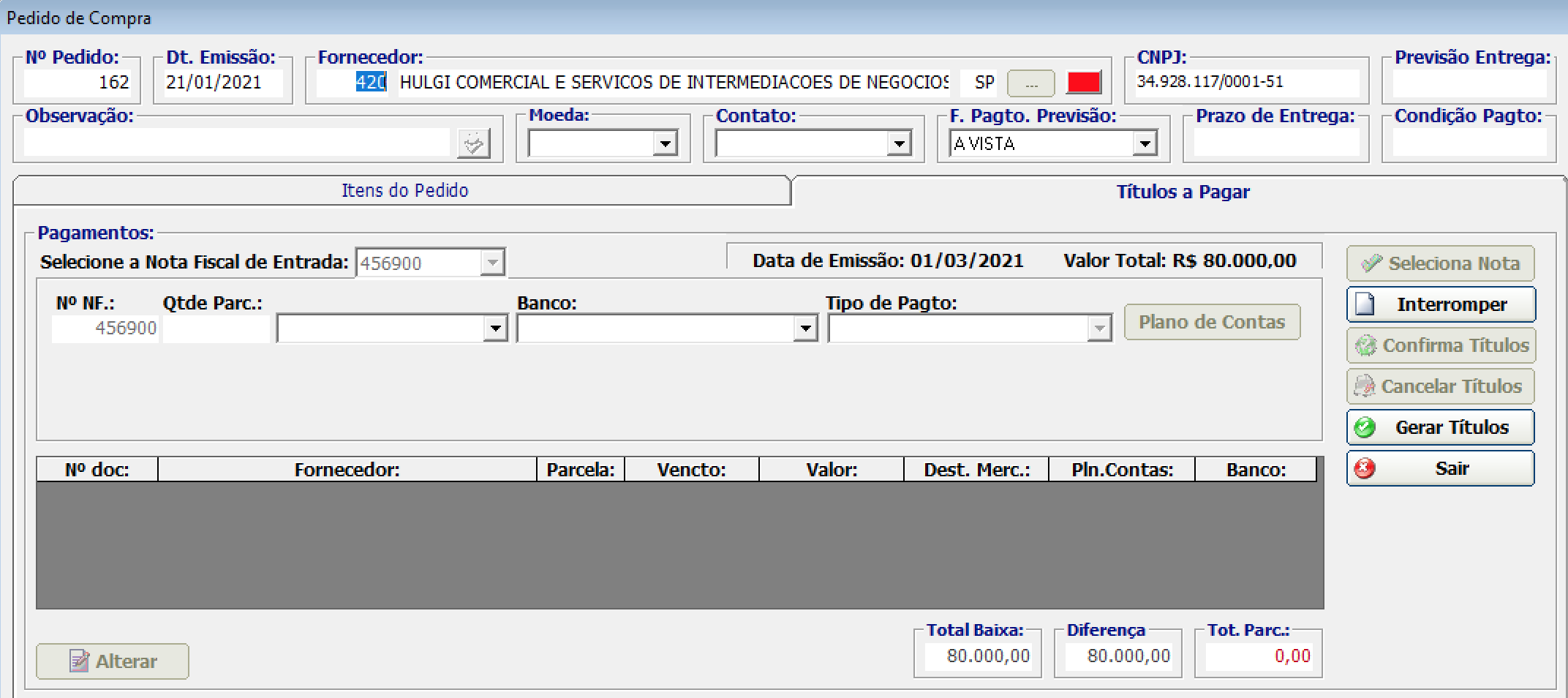Click the Nº NF field 456900

(105, 329)
